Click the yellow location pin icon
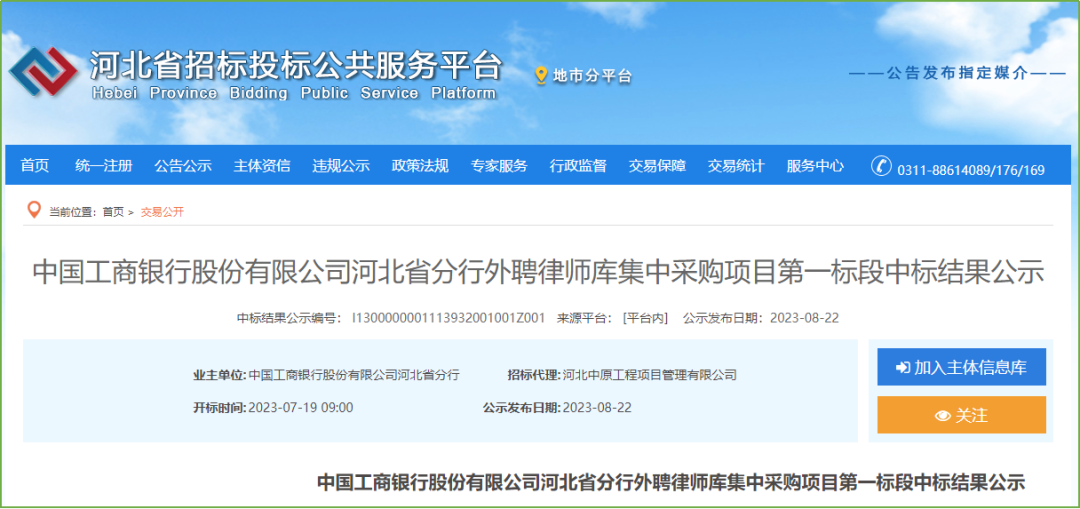 point(541,76)
